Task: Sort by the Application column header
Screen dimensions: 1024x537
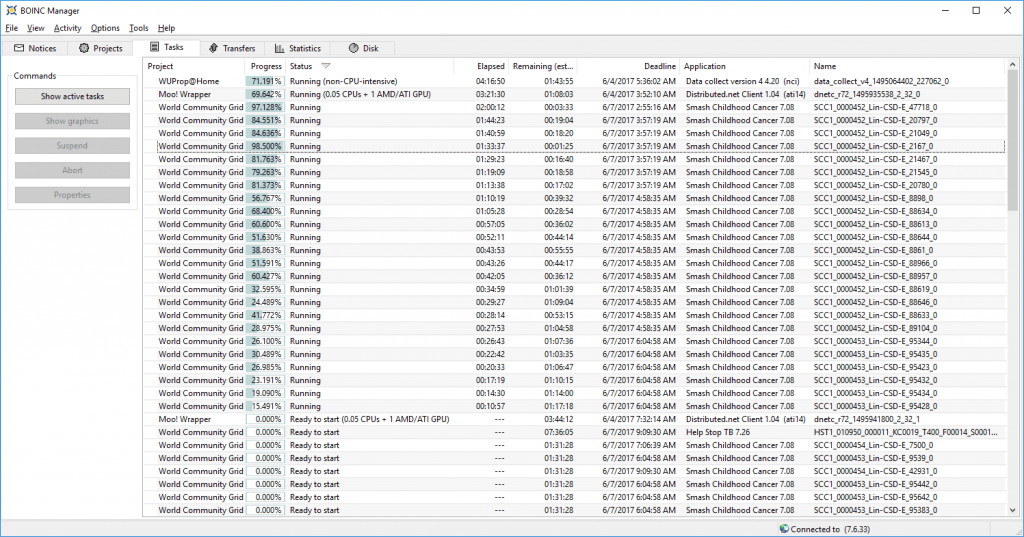Action: pyautogui.click(x=744, y=66)
